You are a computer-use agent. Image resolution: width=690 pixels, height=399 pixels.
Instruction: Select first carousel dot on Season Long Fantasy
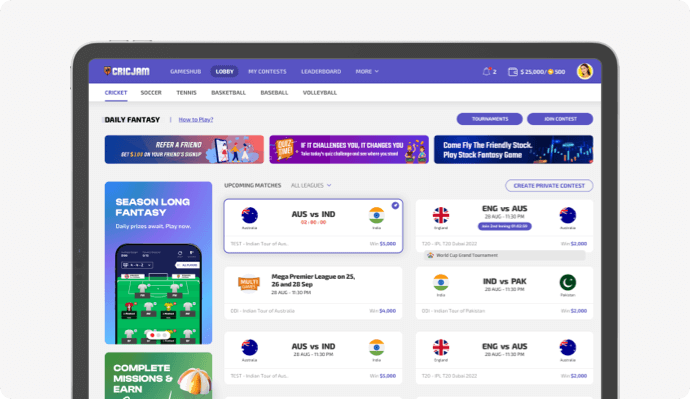pos(152,335)
